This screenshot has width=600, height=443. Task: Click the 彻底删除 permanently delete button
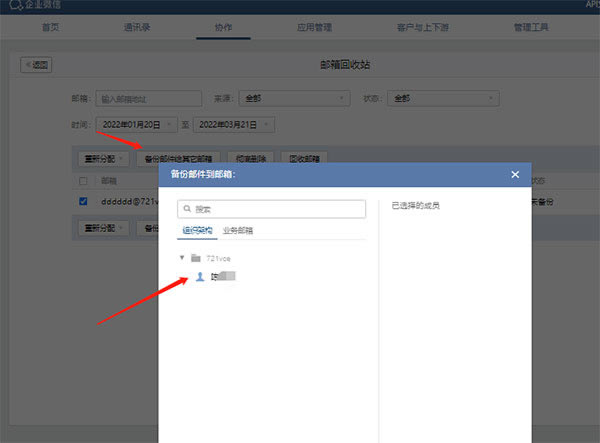pos(251,158)
